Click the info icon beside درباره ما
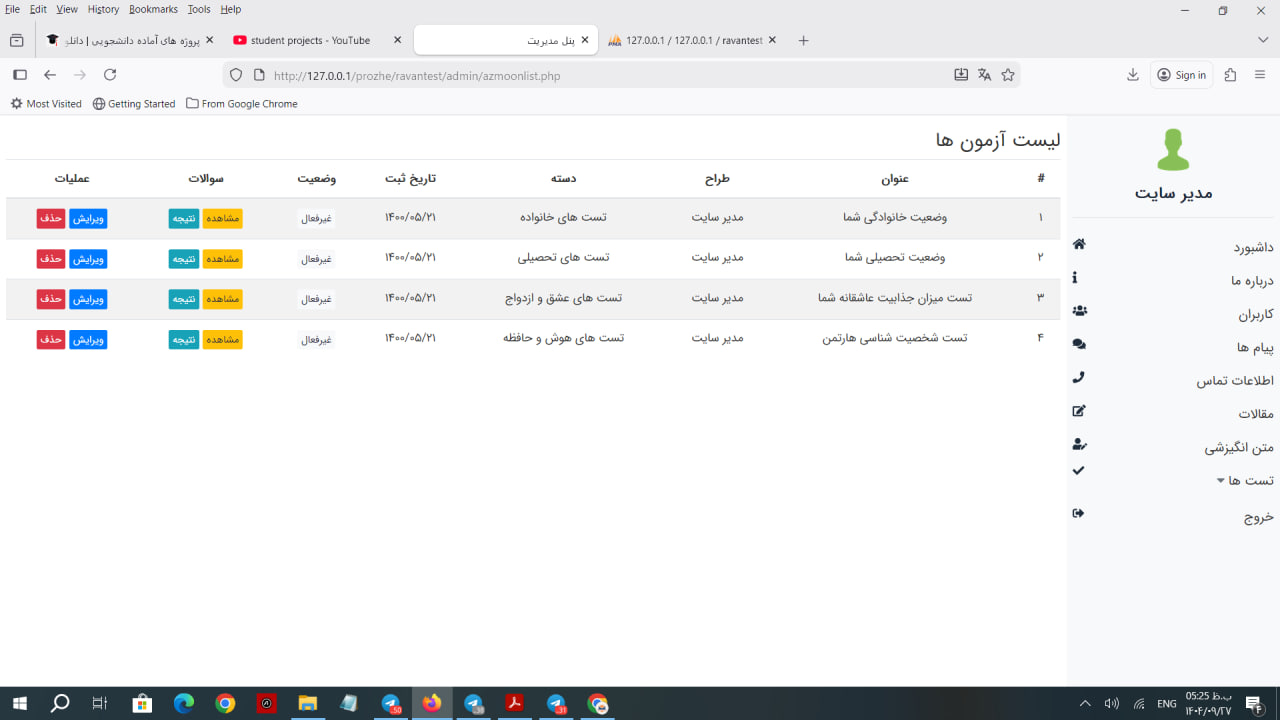Screen dimensions: 1280x720 (1075, 278)
